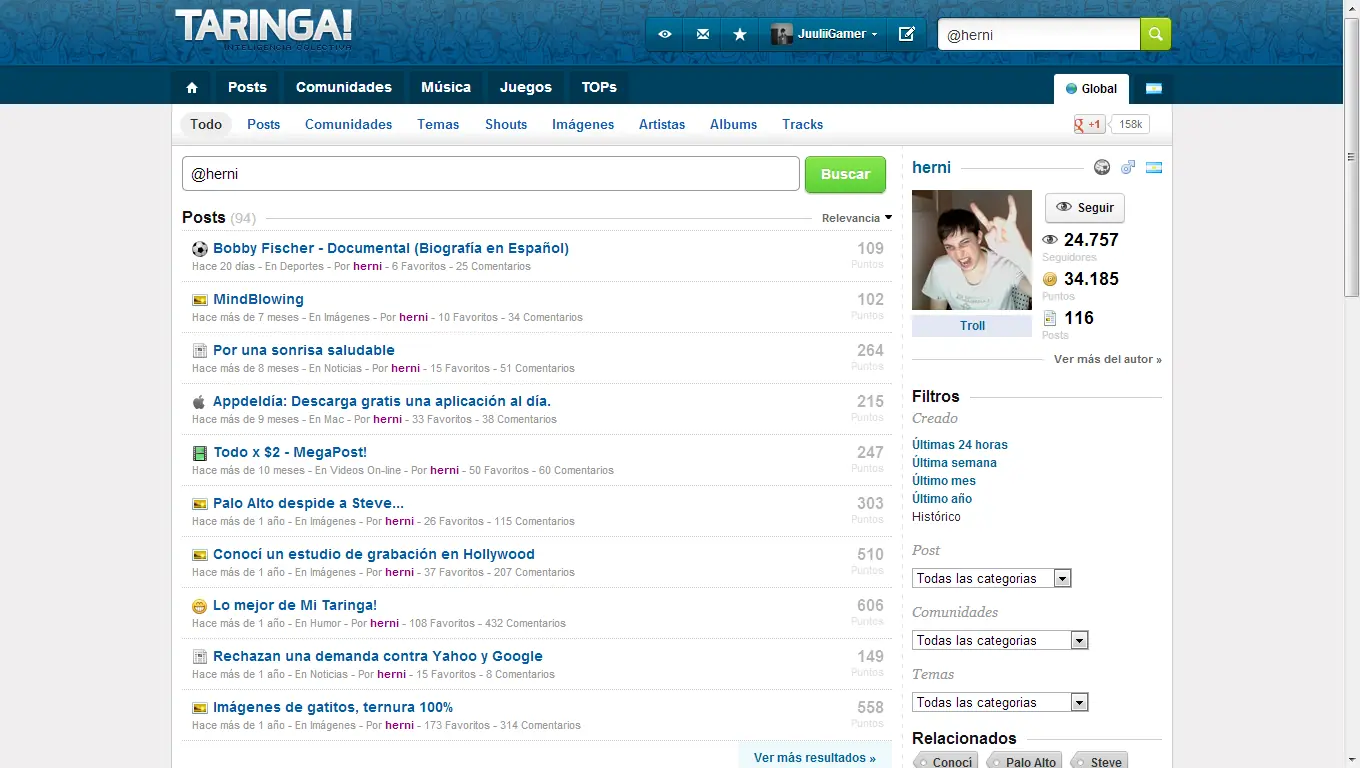Open notifications eye icon in header
This screenshot has height=768, width=1360.
point(665,34)
